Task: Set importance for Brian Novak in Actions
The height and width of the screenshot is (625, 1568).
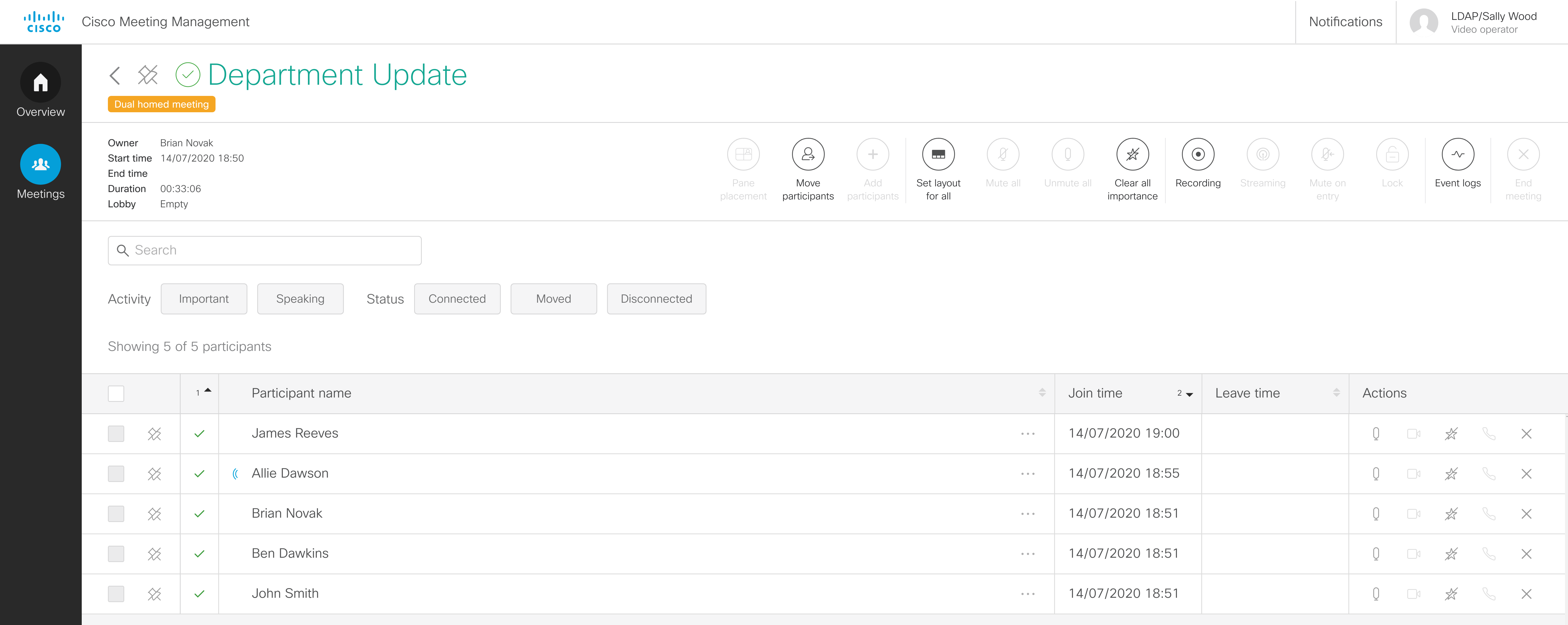Action: click(1451, 514)
